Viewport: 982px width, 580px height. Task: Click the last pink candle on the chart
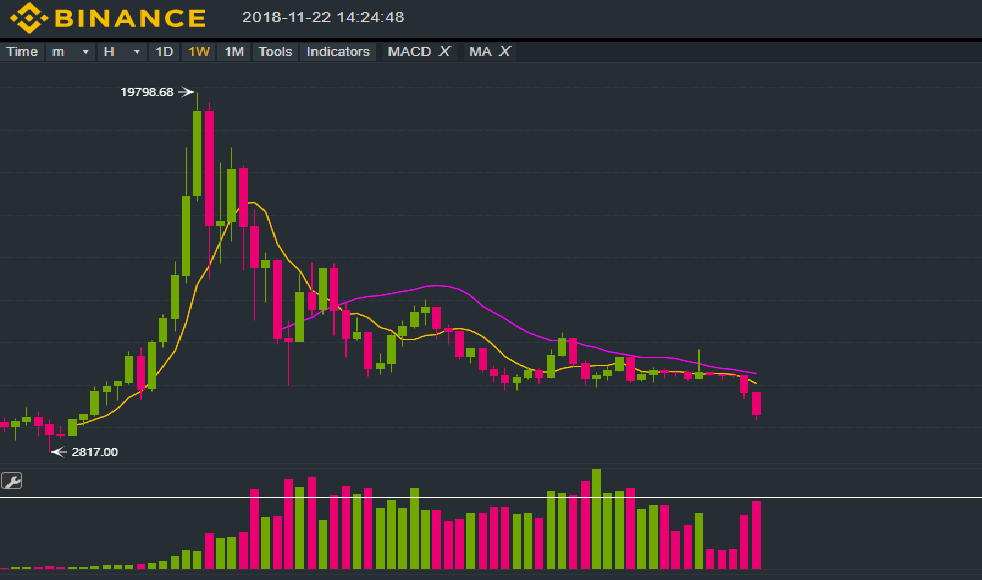pos(757,403)
